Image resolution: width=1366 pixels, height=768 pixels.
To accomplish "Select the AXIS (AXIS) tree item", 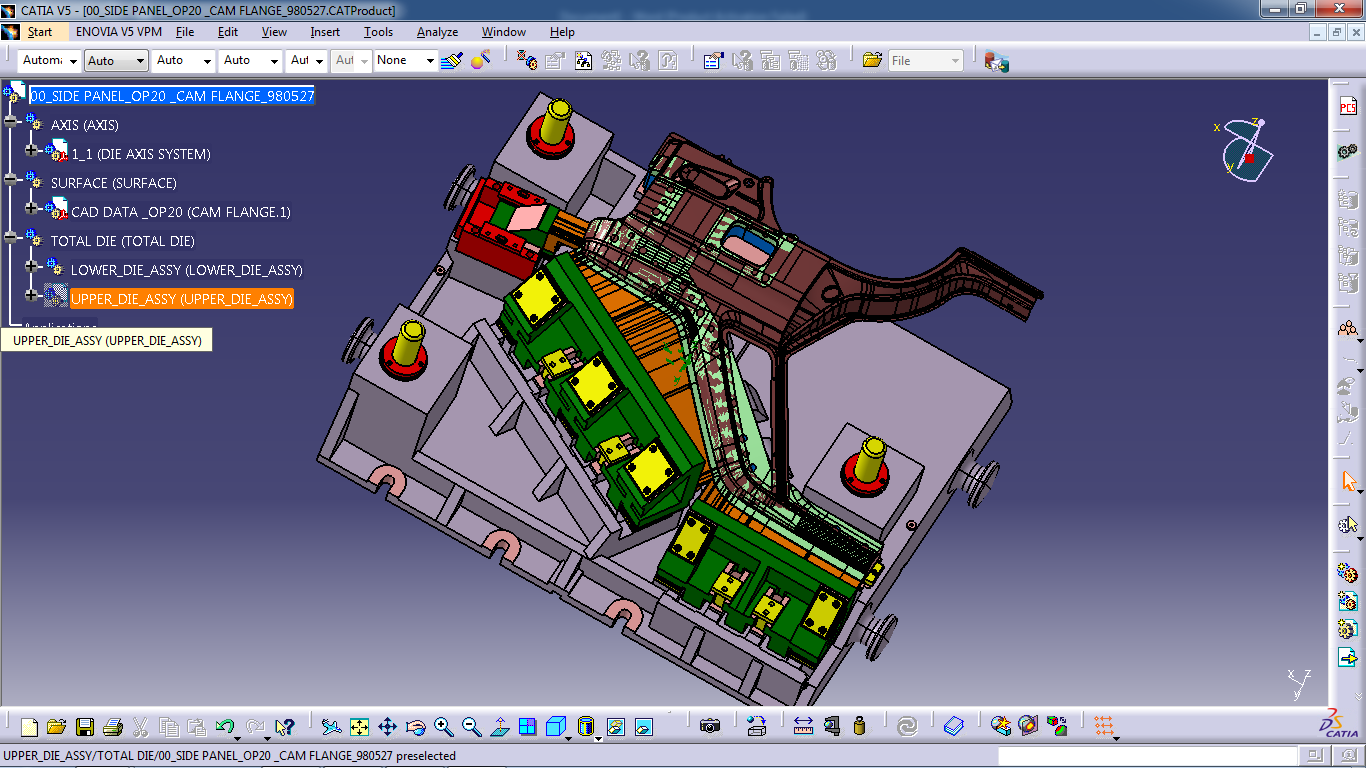I will (x=84, y=125).
